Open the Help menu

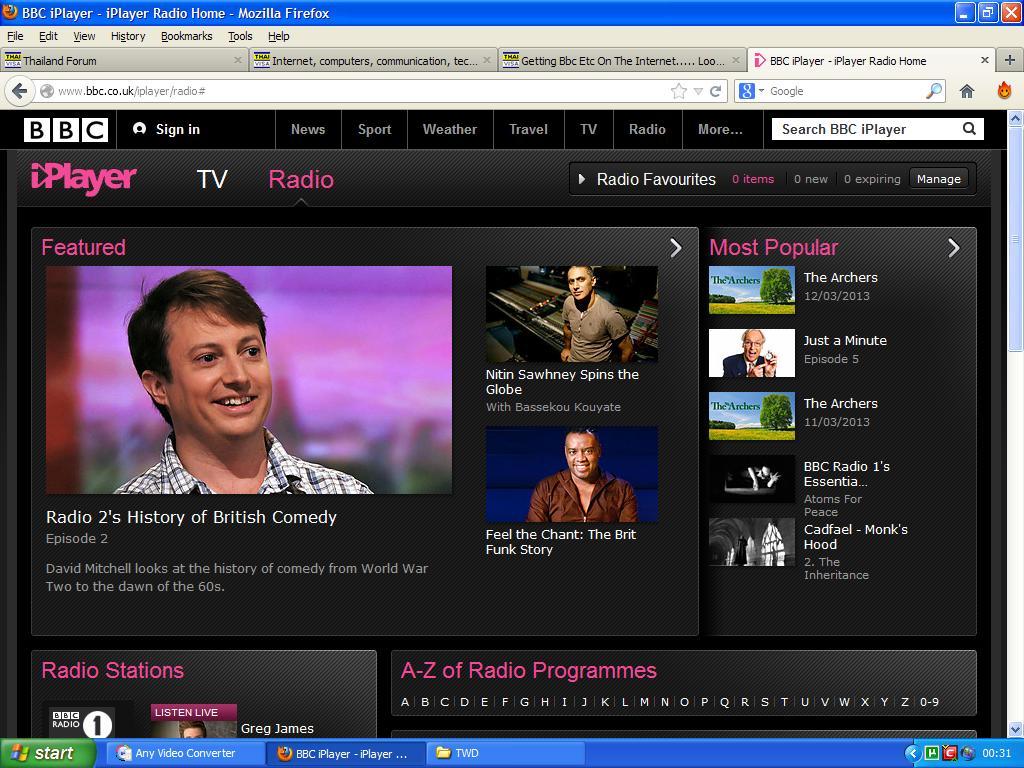pos(279,36)
